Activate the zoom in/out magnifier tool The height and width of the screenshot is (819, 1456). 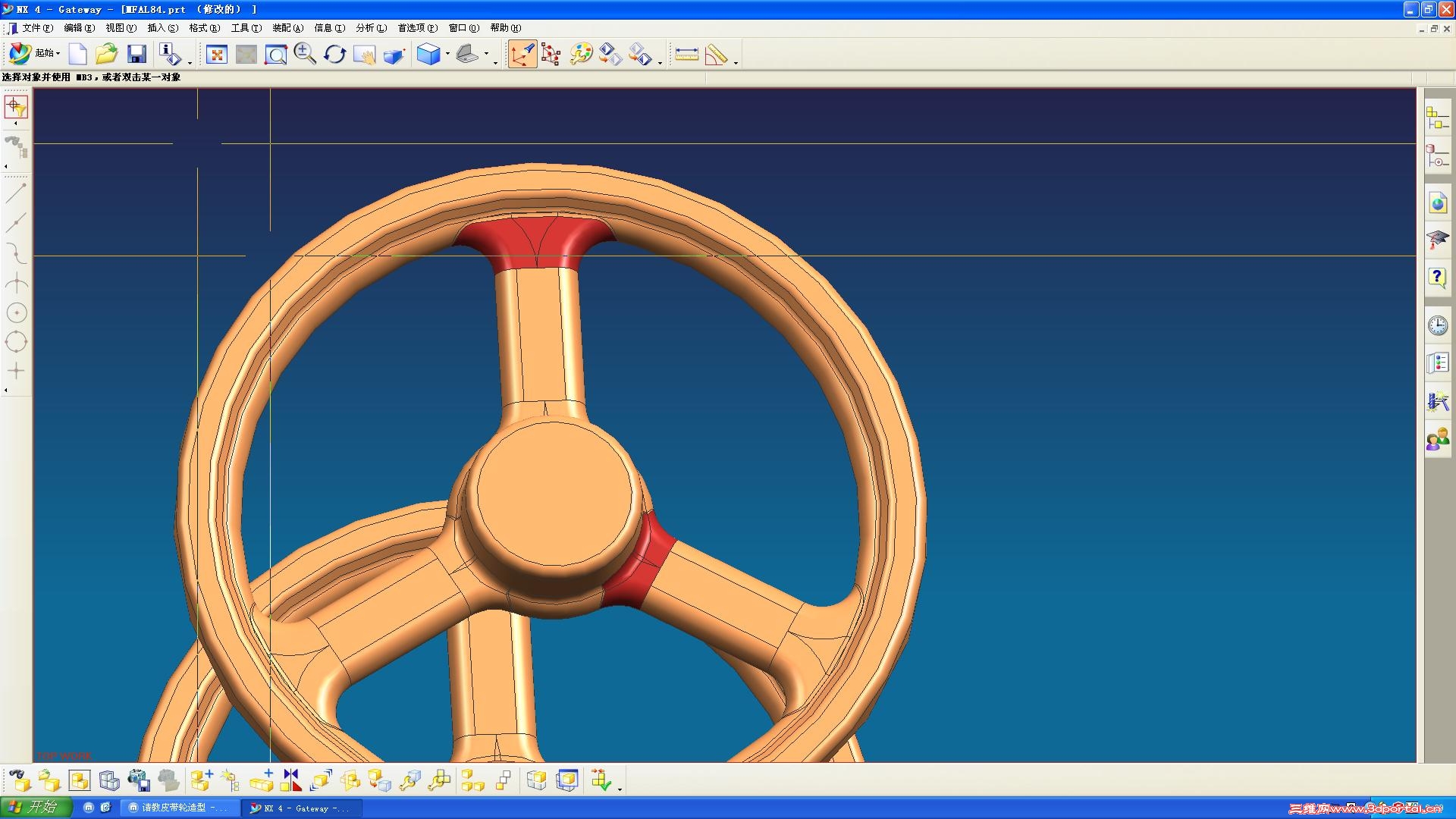[x=305, y=55]
